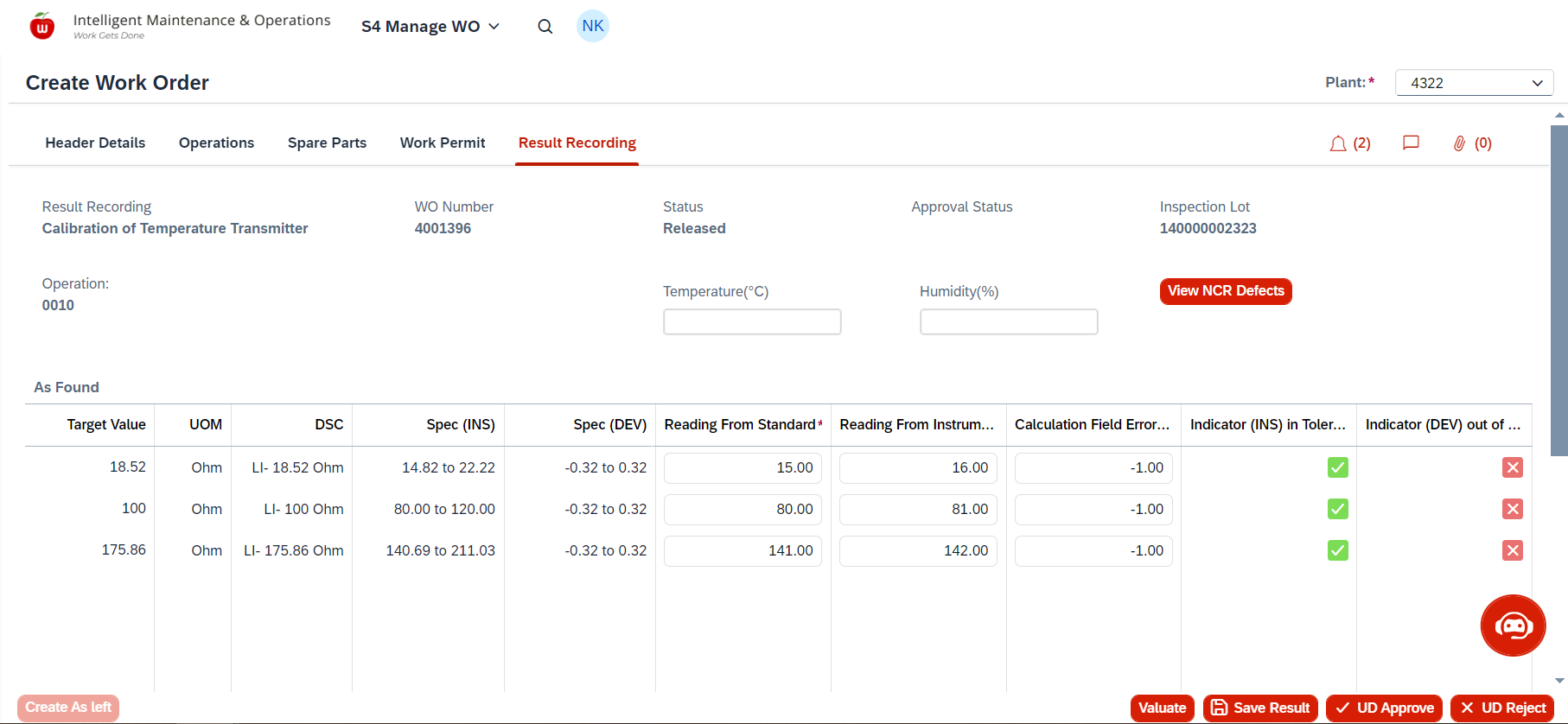Toggle green check indicator for 18.52 row

click(x=1337, y=467)
